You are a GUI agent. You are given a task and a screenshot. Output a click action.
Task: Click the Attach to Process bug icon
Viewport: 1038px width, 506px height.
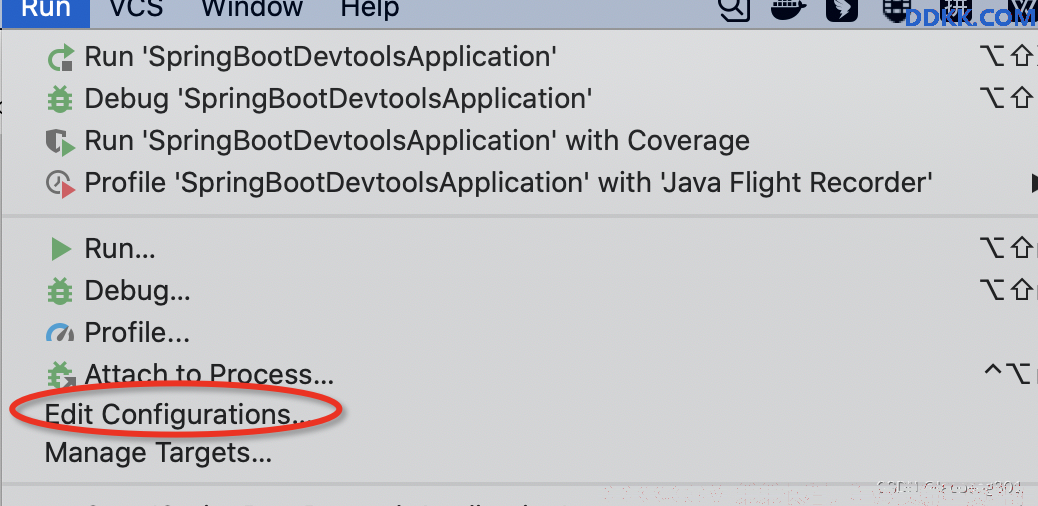tap(62, 375)
